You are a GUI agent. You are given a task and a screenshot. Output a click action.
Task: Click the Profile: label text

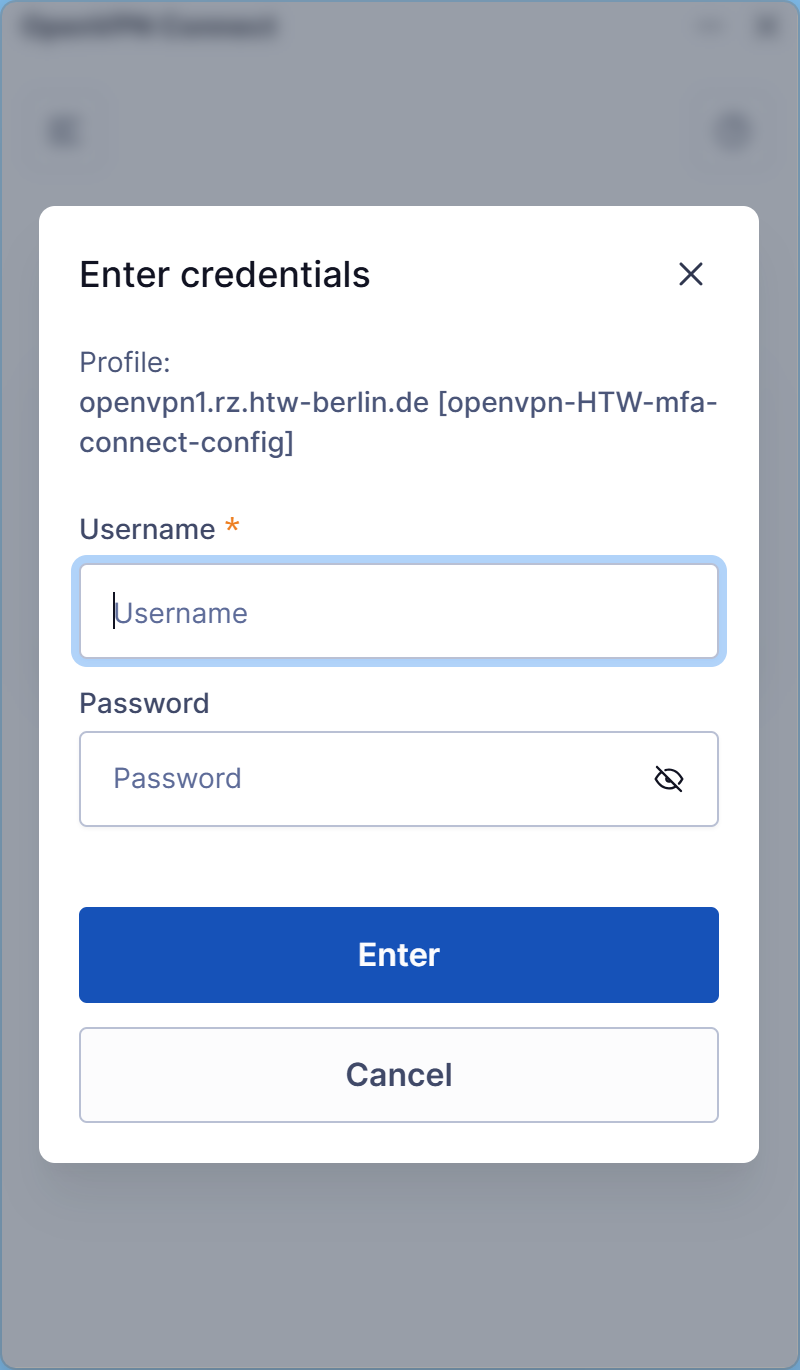click(126, 362)
